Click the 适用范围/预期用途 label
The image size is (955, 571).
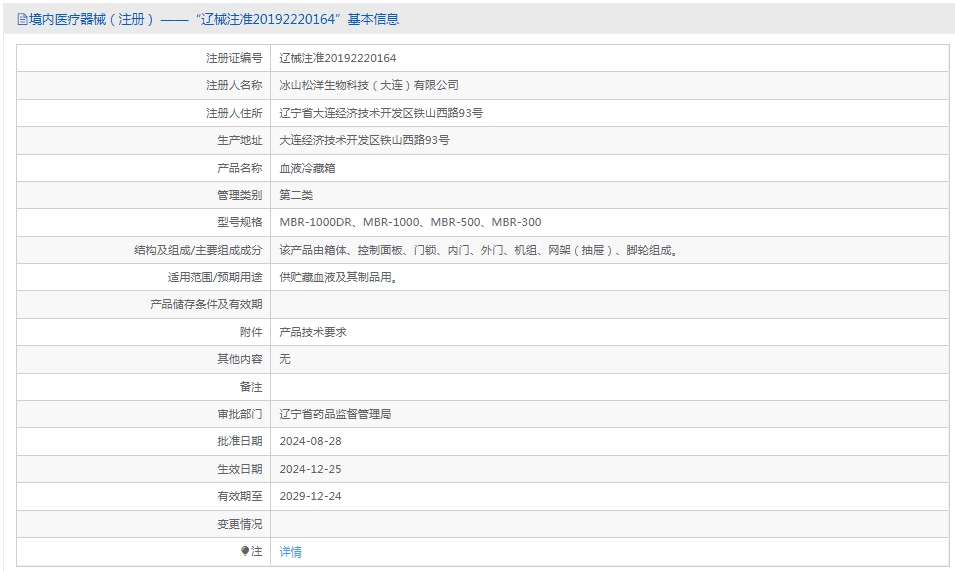click(x=215, y=277)
